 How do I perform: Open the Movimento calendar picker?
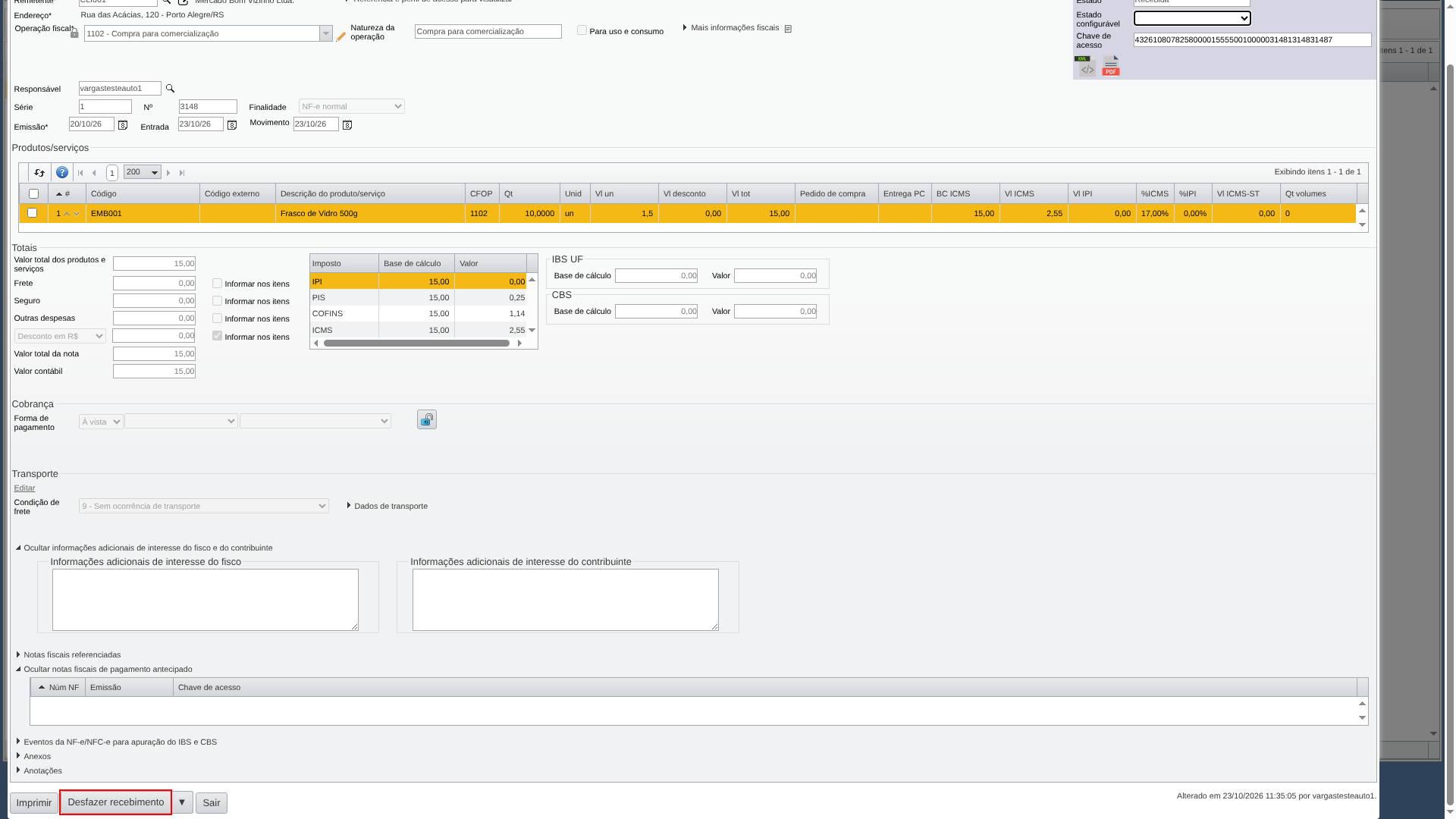click(x=347, y=125)
